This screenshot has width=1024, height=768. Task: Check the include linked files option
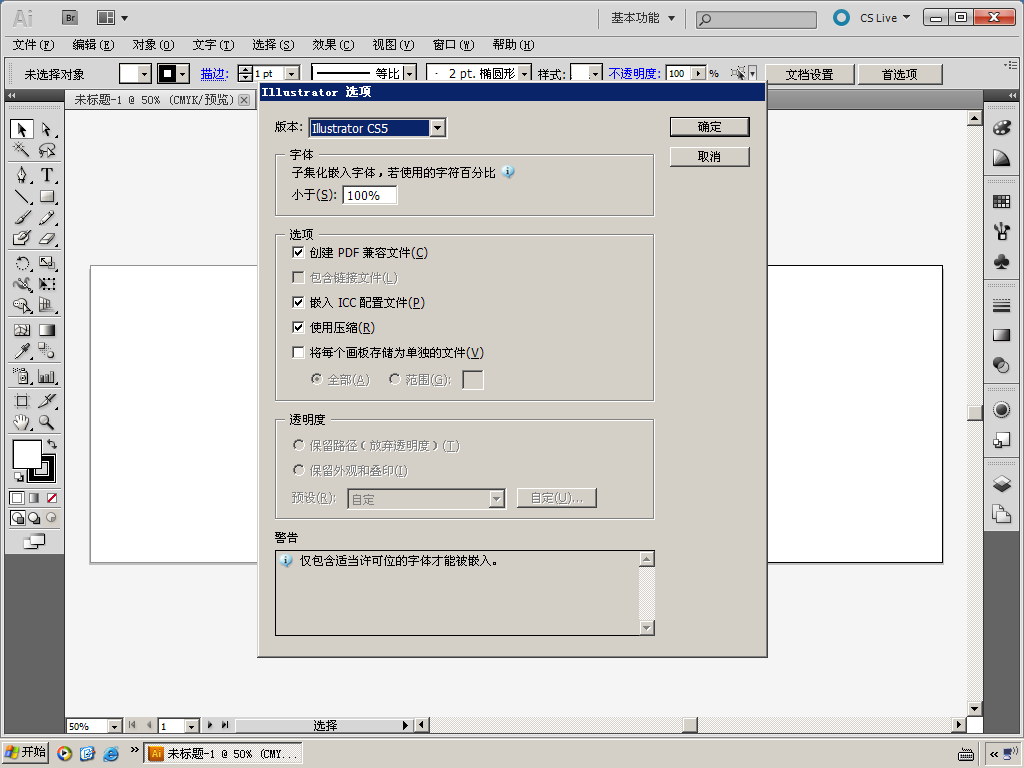(x=298, y=278)
